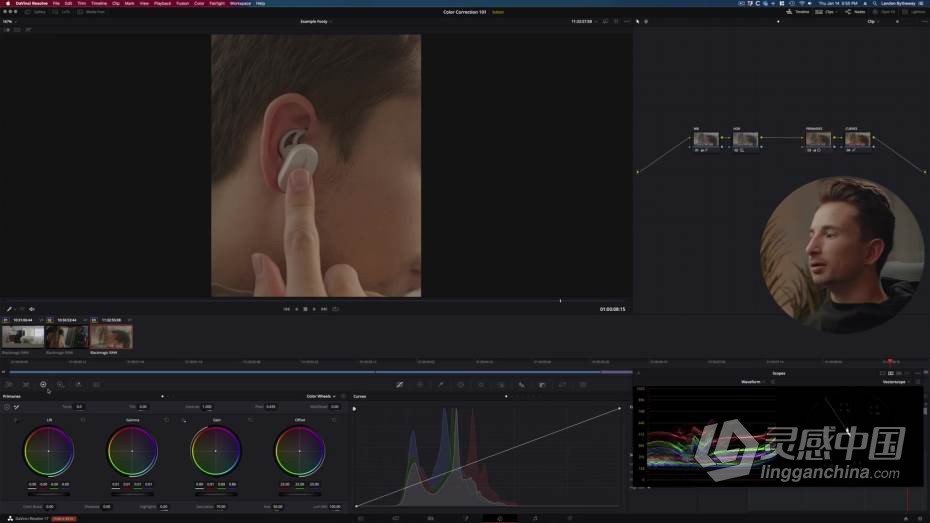
Task: Open the Tracker palette
Action: [481, 384]
